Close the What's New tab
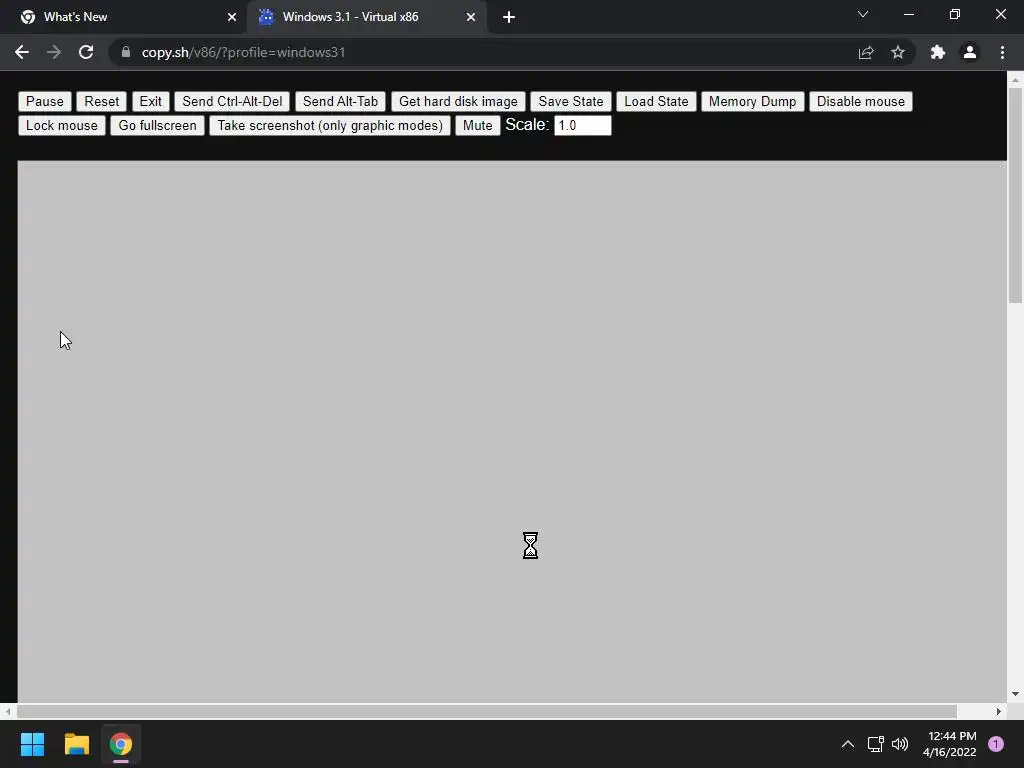Image resolution: width=1024 pixels, height=768 pixels. [x=232, y=17]
